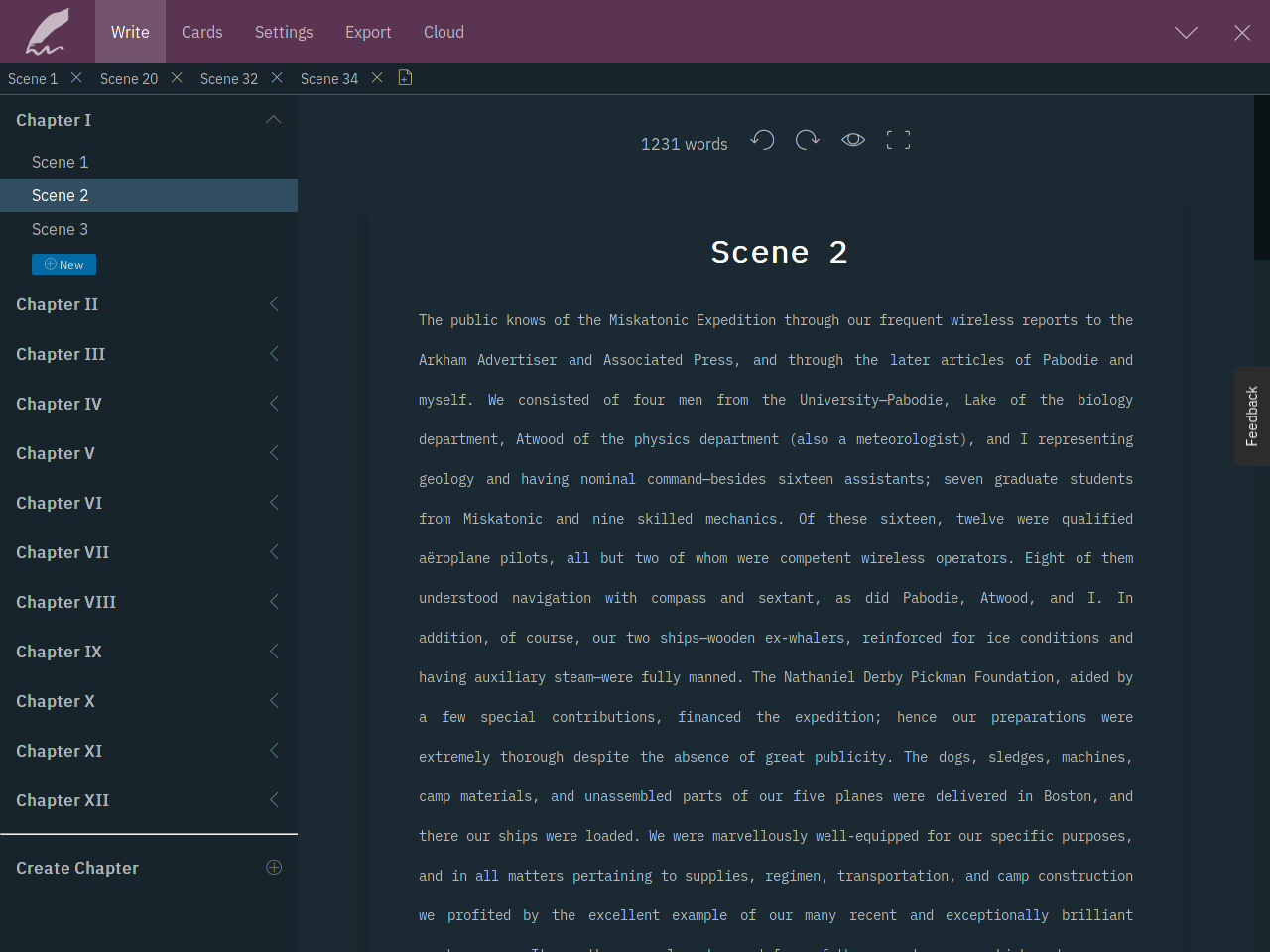Expand Chapter II

(274, 304)
